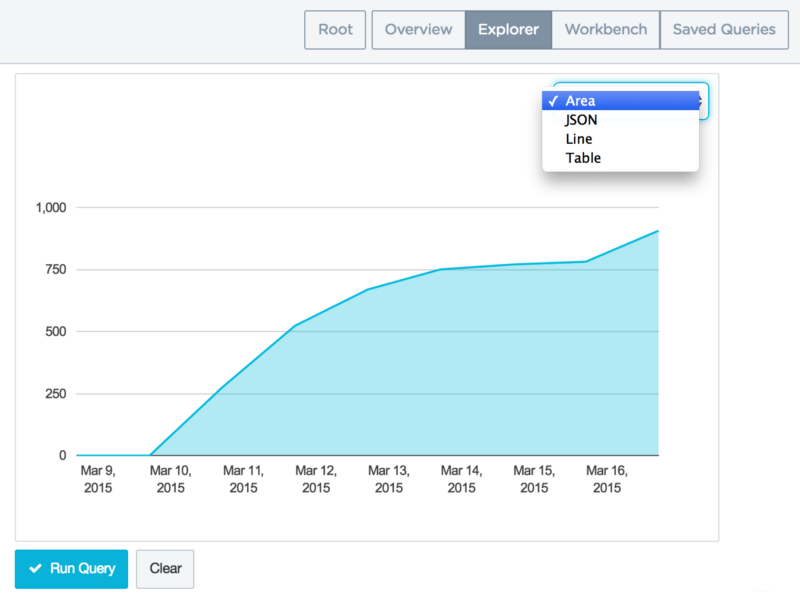Click the checkmark icon on Run Query
The height and width of the screenshot is (592, 800).
click(x=35, y=568)
